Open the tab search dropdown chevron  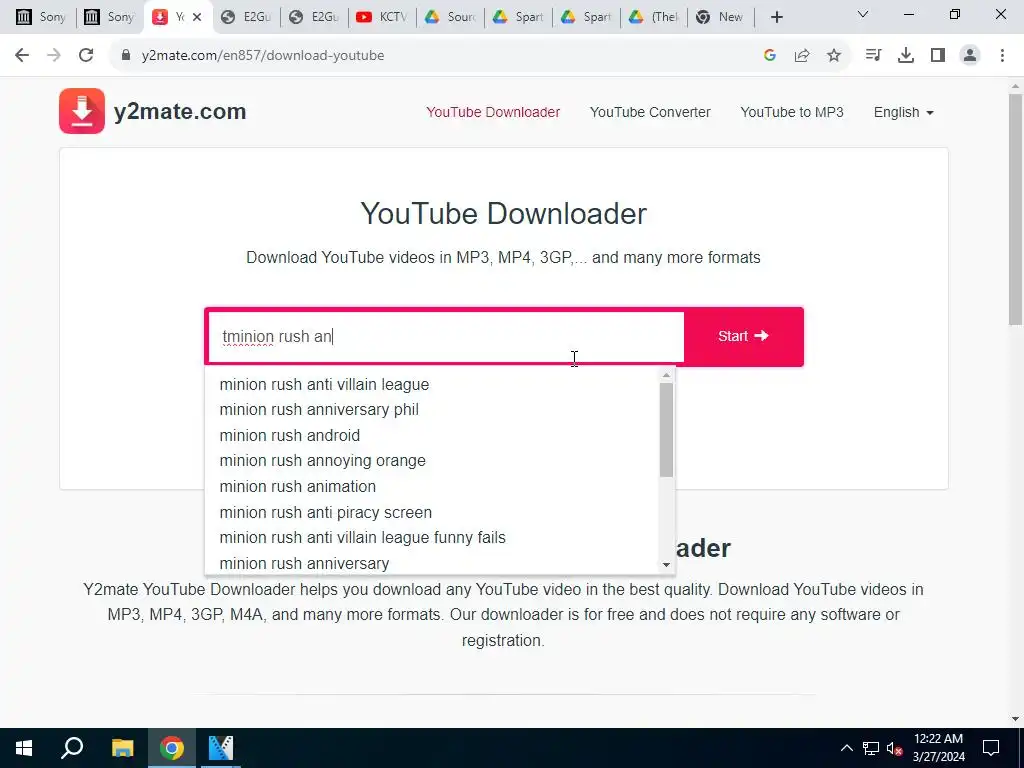click(x=863, y=14)
